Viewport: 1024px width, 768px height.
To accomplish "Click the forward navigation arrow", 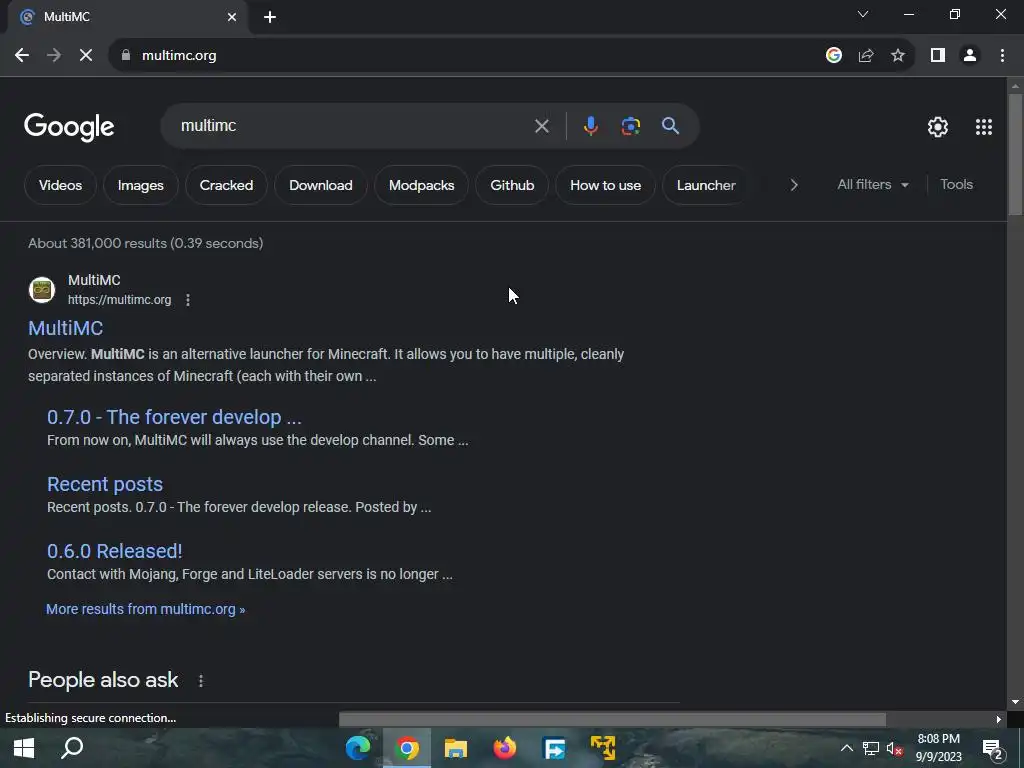I will (x=54, y=56).
